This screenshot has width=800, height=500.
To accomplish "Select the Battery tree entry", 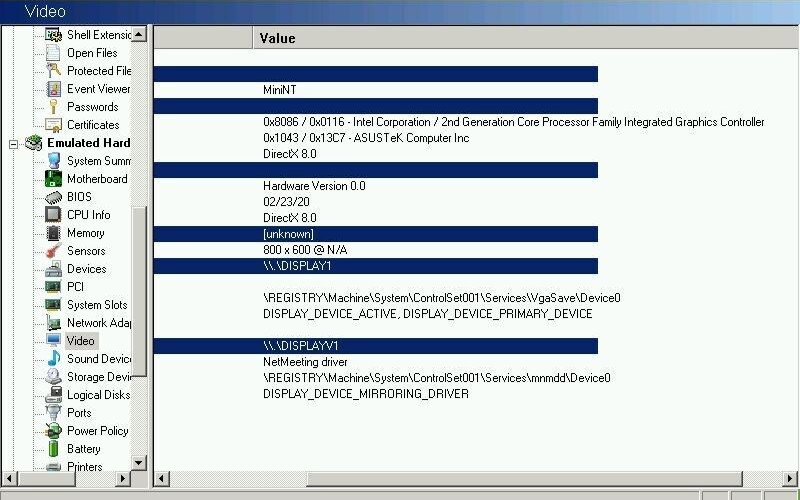I will click(83, 448).
